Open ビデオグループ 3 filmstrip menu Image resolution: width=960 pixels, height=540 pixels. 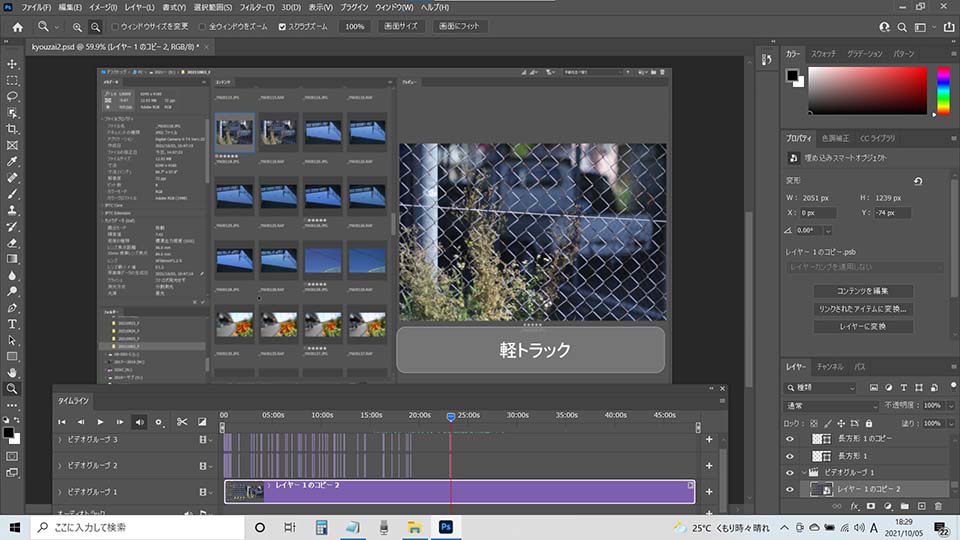[204, 440]
